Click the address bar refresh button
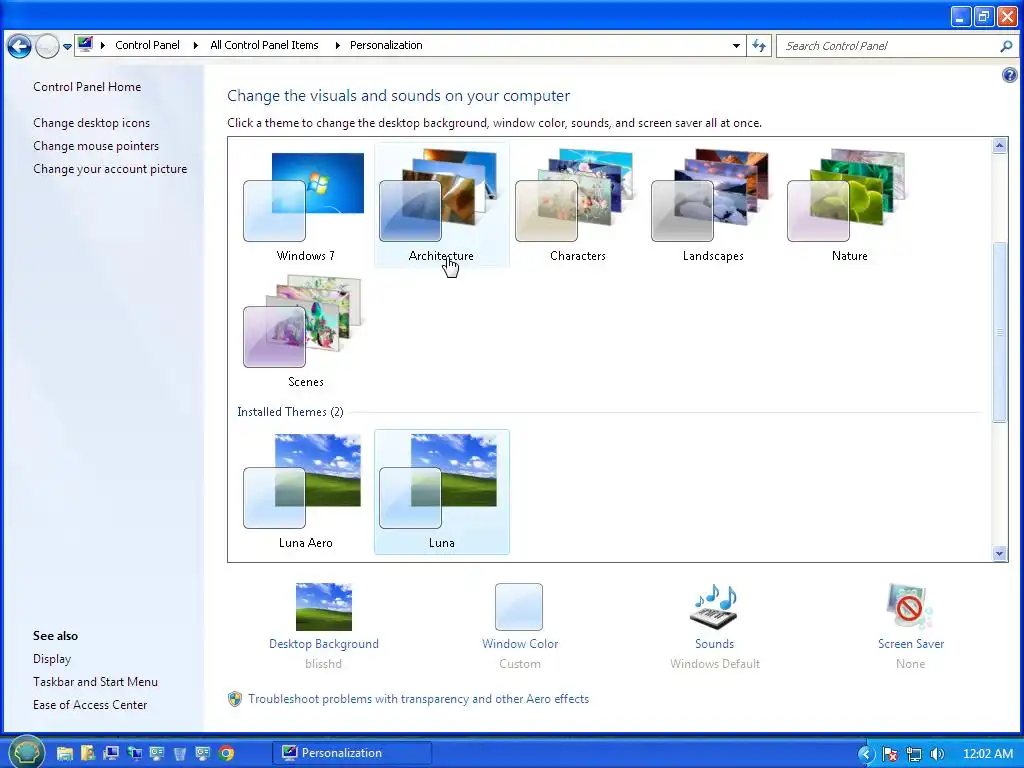This screenshot has width=1024, height=768. [759, 46]
